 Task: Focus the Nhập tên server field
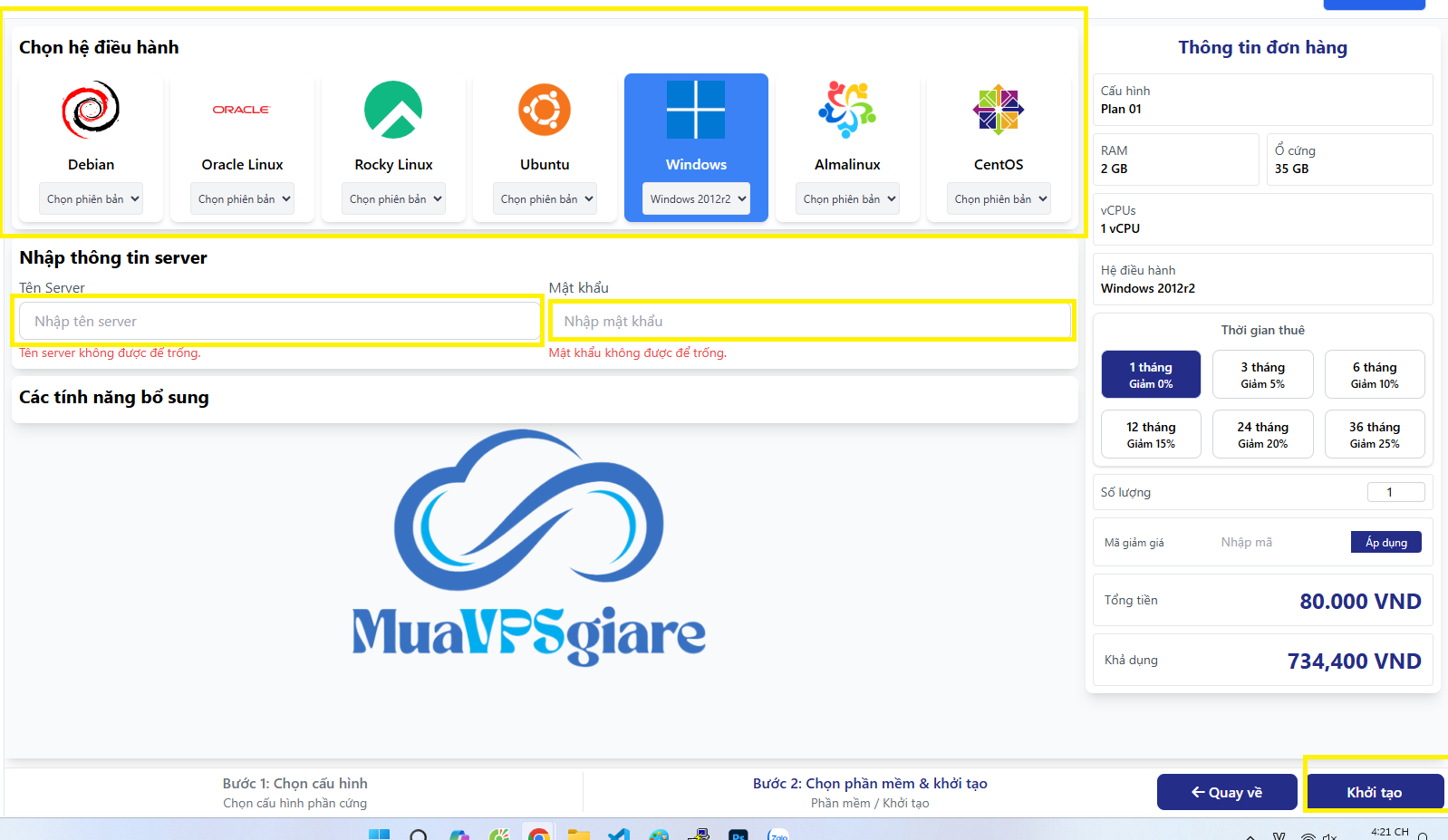coord(279,322)
